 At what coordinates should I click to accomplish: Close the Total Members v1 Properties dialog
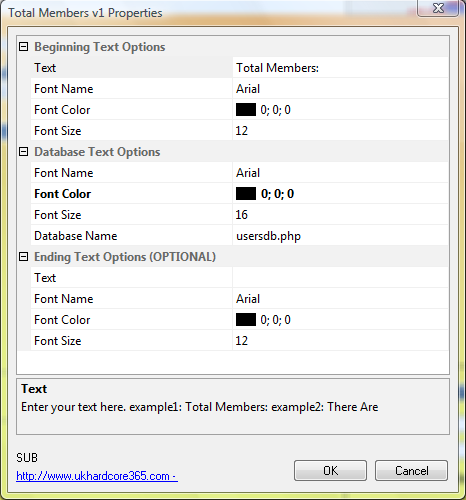[x=438, y=8]
